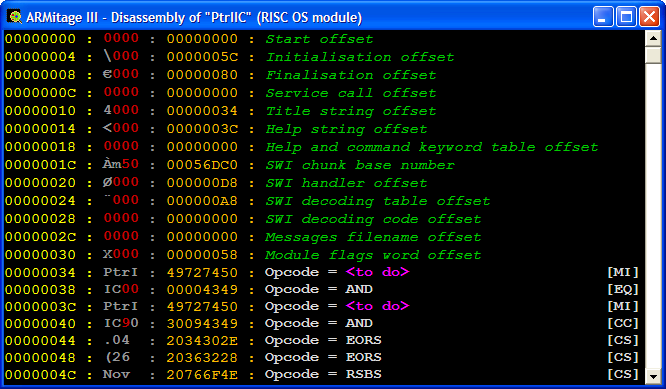
Task: Select the Initialisation offset comment
Action: point(360,57)
